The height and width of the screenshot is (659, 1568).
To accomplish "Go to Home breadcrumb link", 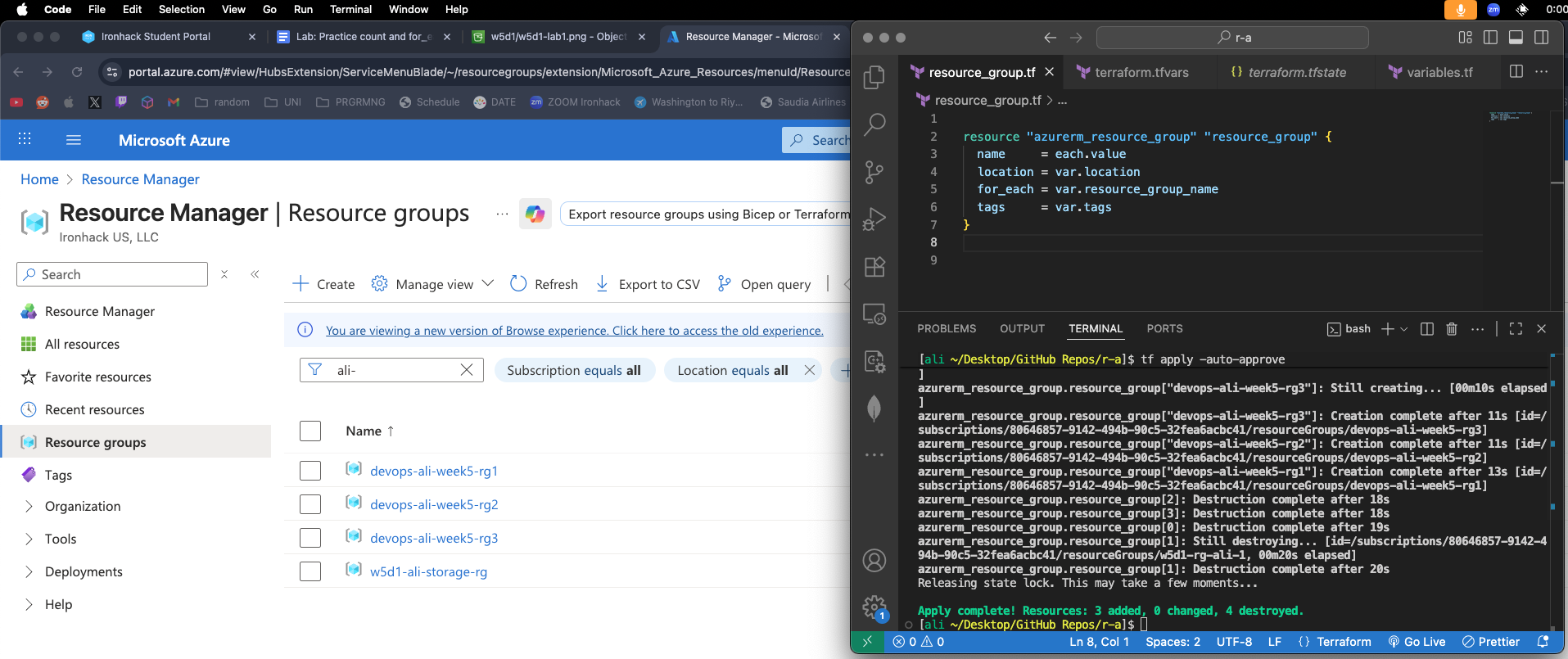I will pyautogui.click(x=39, y=179).
